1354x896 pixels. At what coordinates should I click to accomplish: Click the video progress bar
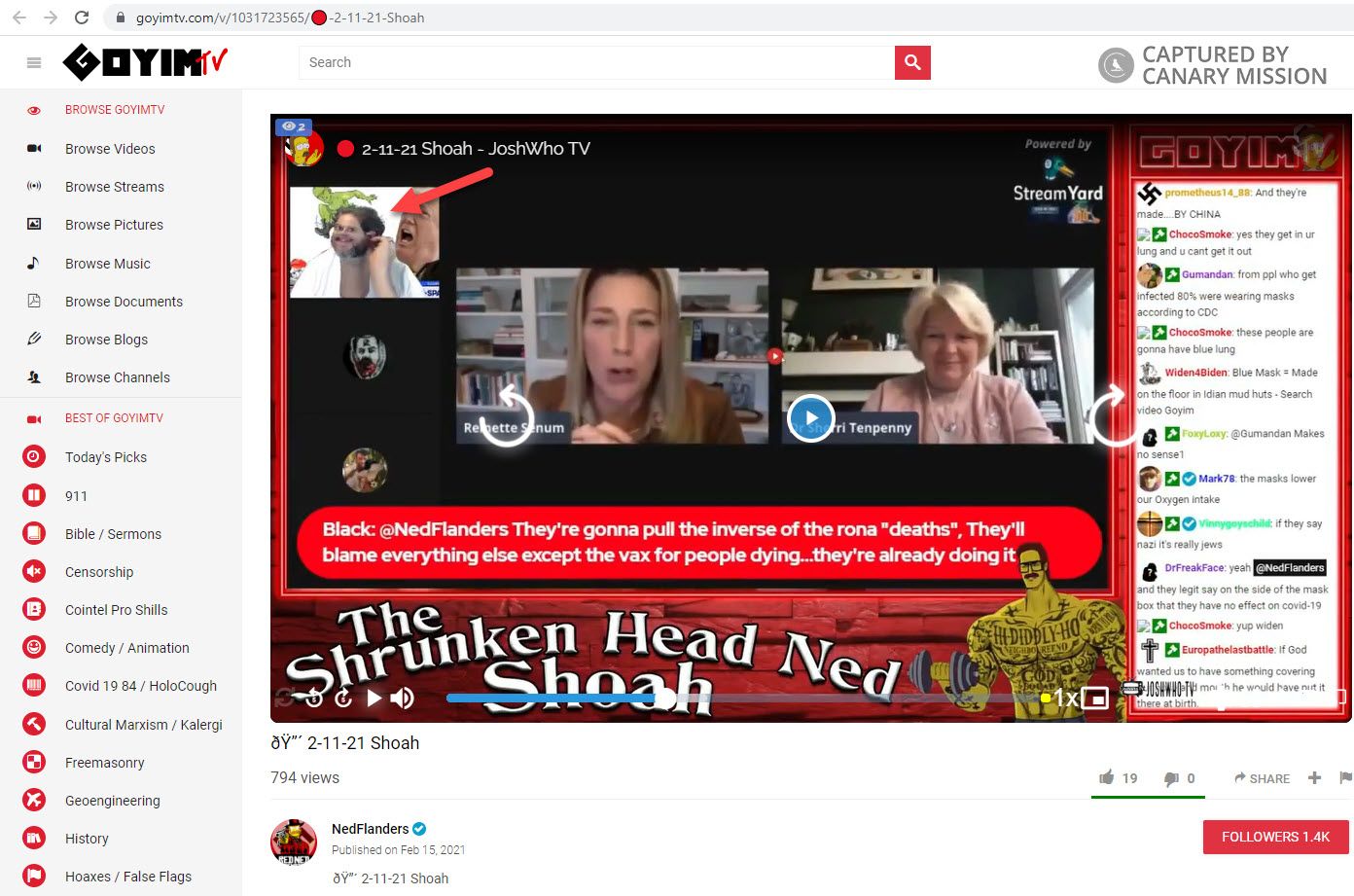[x=739, y=698]
